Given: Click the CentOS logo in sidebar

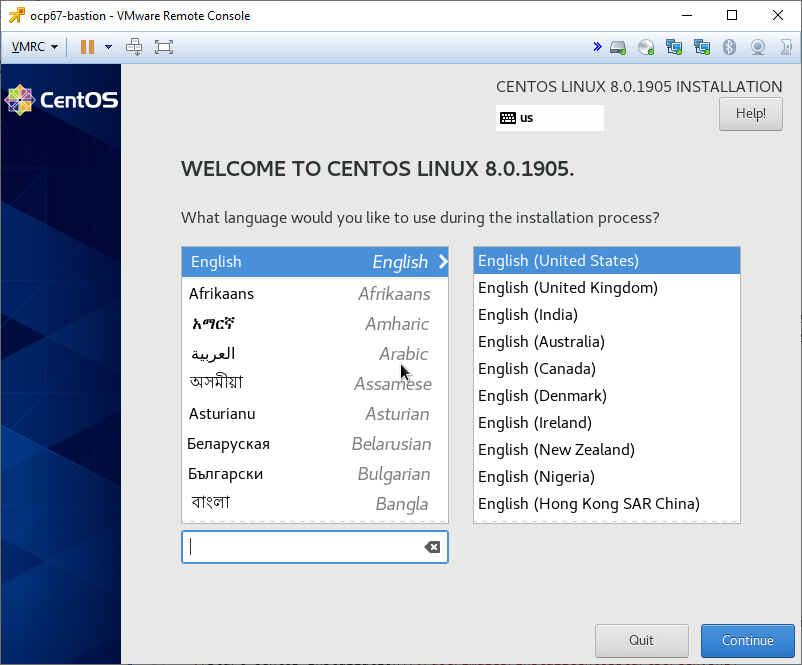Looking at the screenshot, I should click(x=61, y=100).
